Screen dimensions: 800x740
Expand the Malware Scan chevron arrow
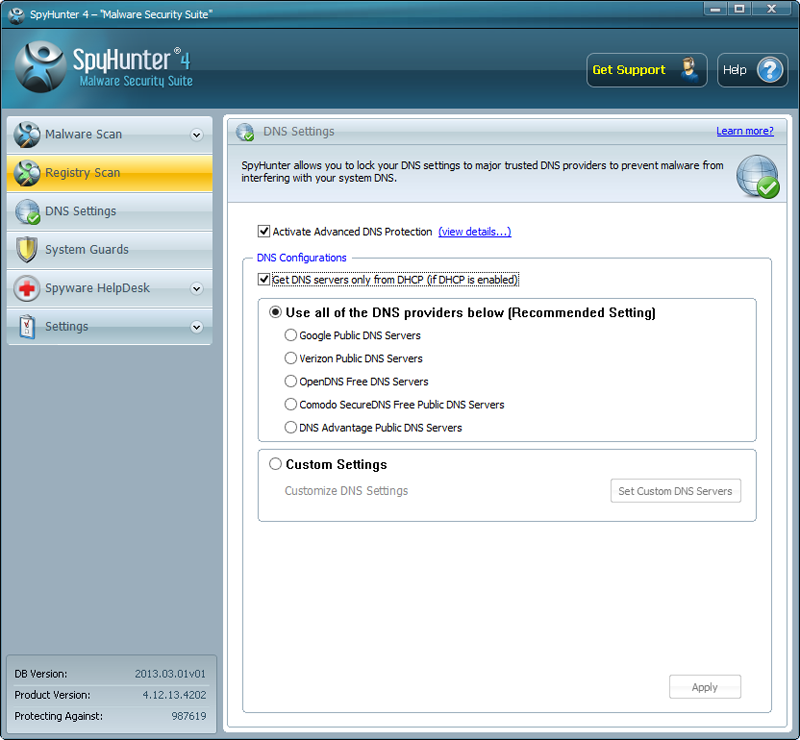[x=196, y=135]
